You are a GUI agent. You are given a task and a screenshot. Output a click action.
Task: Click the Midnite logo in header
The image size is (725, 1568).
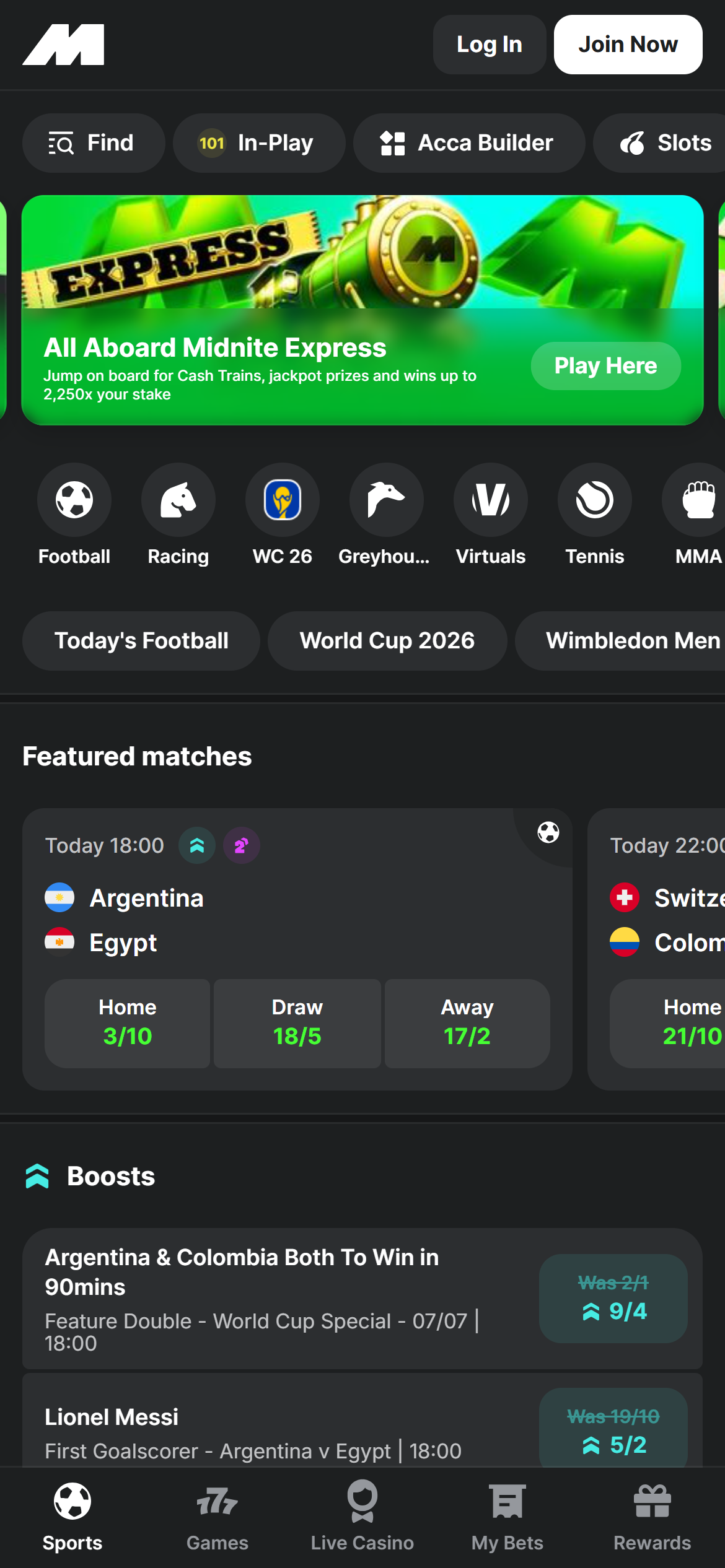63,45
